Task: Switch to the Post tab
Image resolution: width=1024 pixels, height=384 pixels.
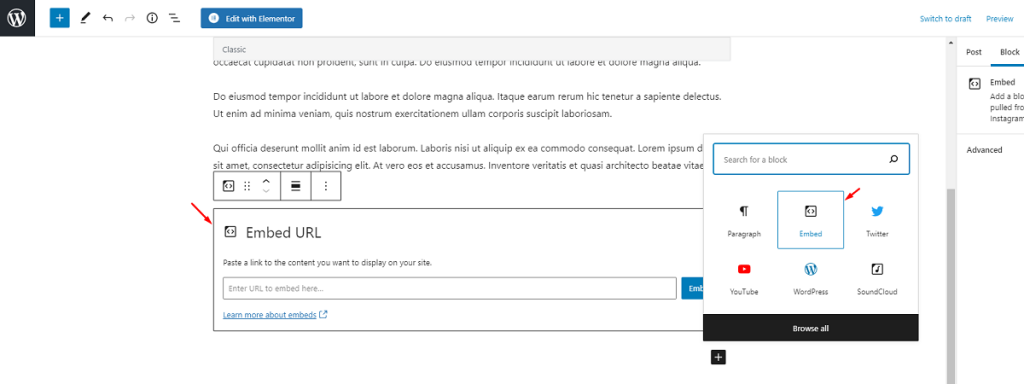Action: coord(974,52)
